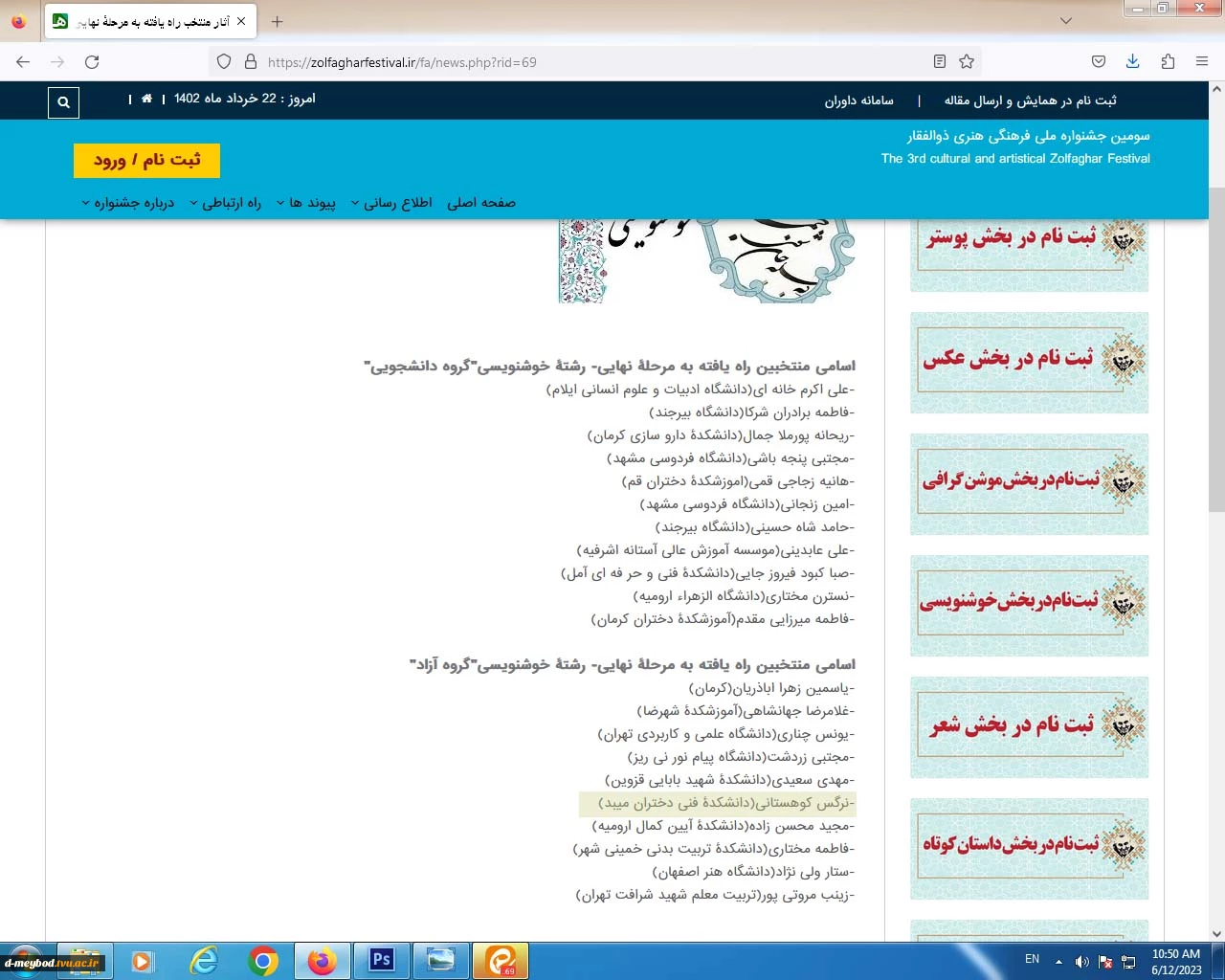
Task: Click the file explorer taskbar icon
Action: (x=84, y=960)
